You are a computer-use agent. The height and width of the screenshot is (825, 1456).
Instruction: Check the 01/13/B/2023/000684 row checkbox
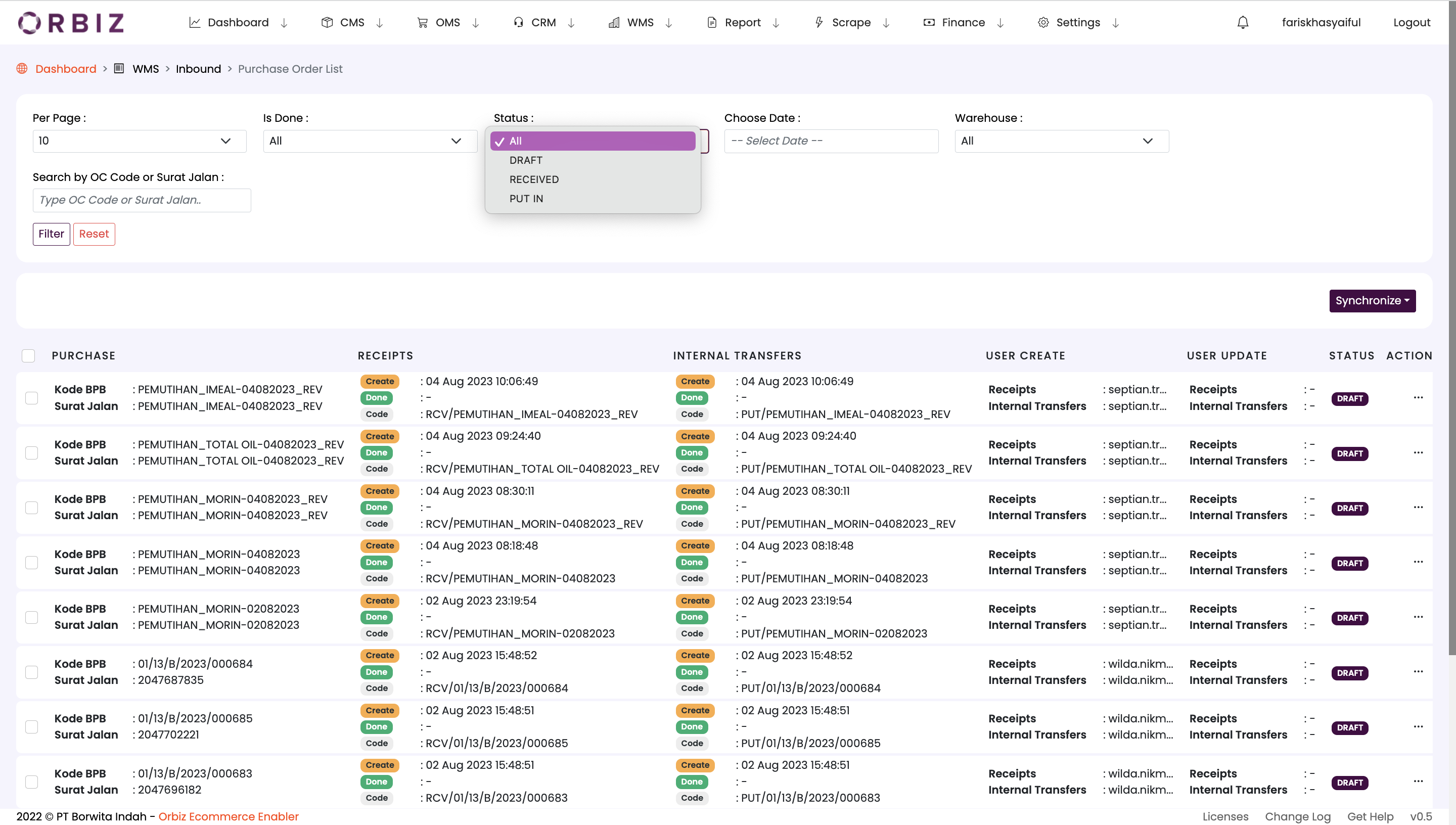click(x=32, y=672)
